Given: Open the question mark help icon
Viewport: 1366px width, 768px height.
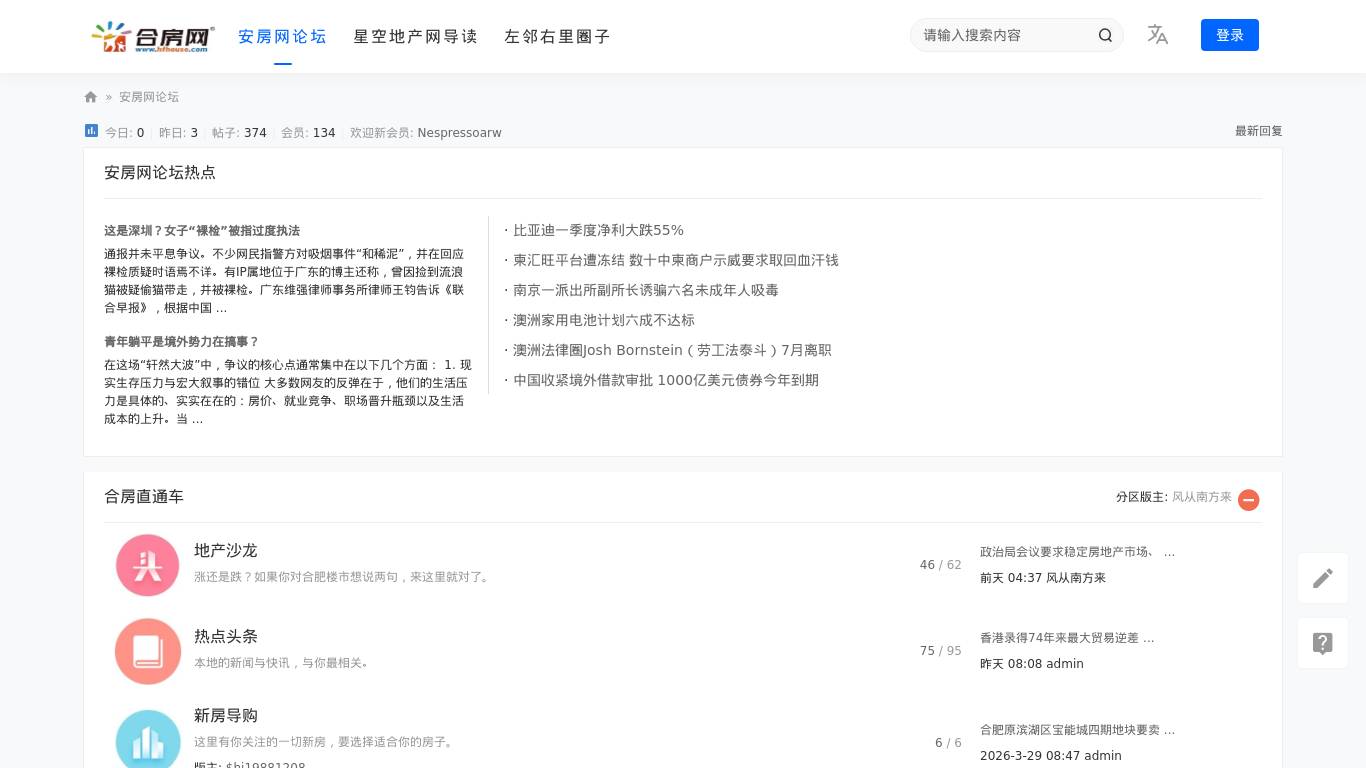Looking at the screenshot, I should pyautogui.click(x=1322, y=643).
